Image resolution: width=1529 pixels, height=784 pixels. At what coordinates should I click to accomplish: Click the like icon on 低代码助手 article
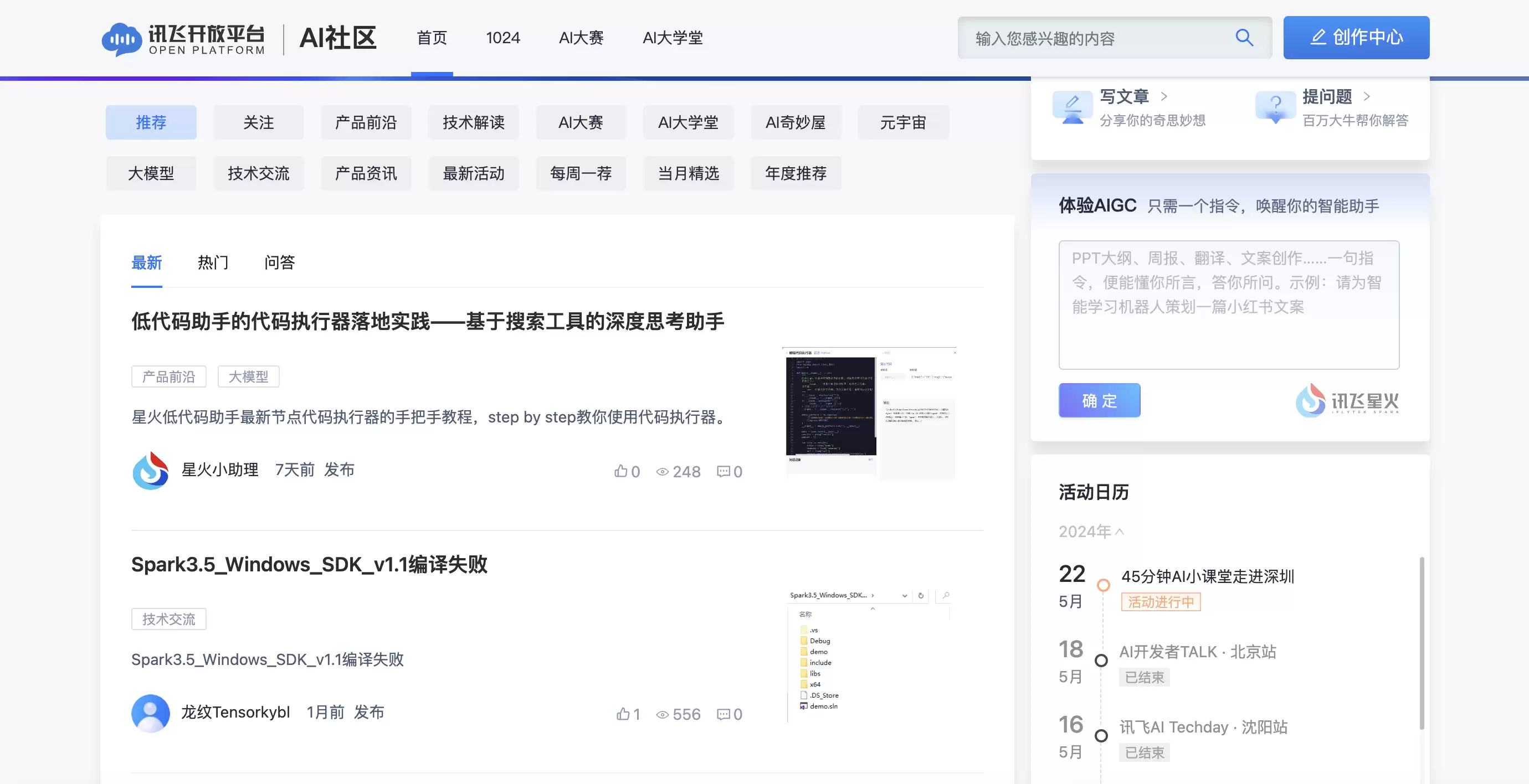[x=621, y=471]
